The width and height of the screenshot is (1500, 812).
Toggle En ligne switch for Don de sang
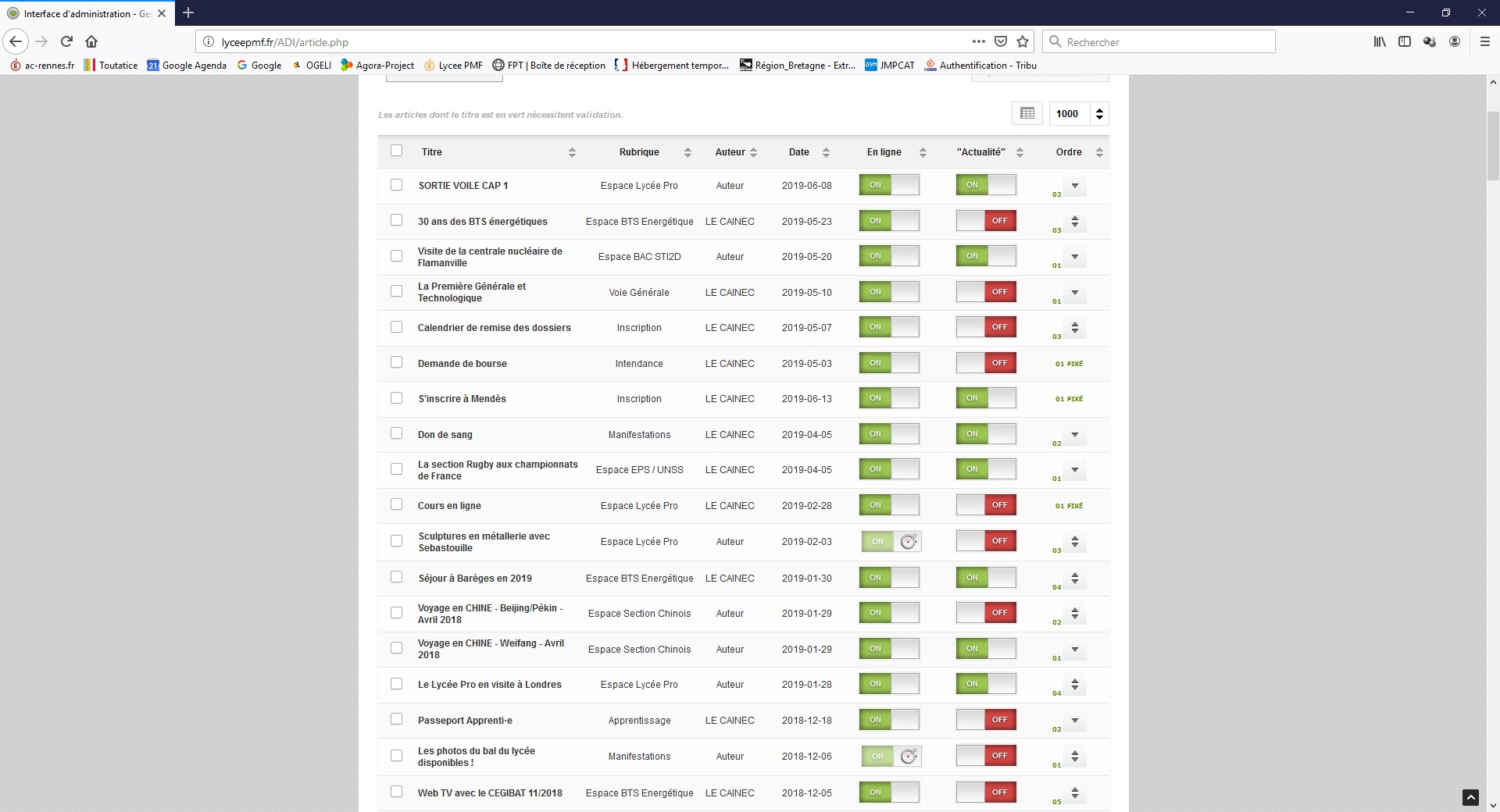tap(889, 434)
